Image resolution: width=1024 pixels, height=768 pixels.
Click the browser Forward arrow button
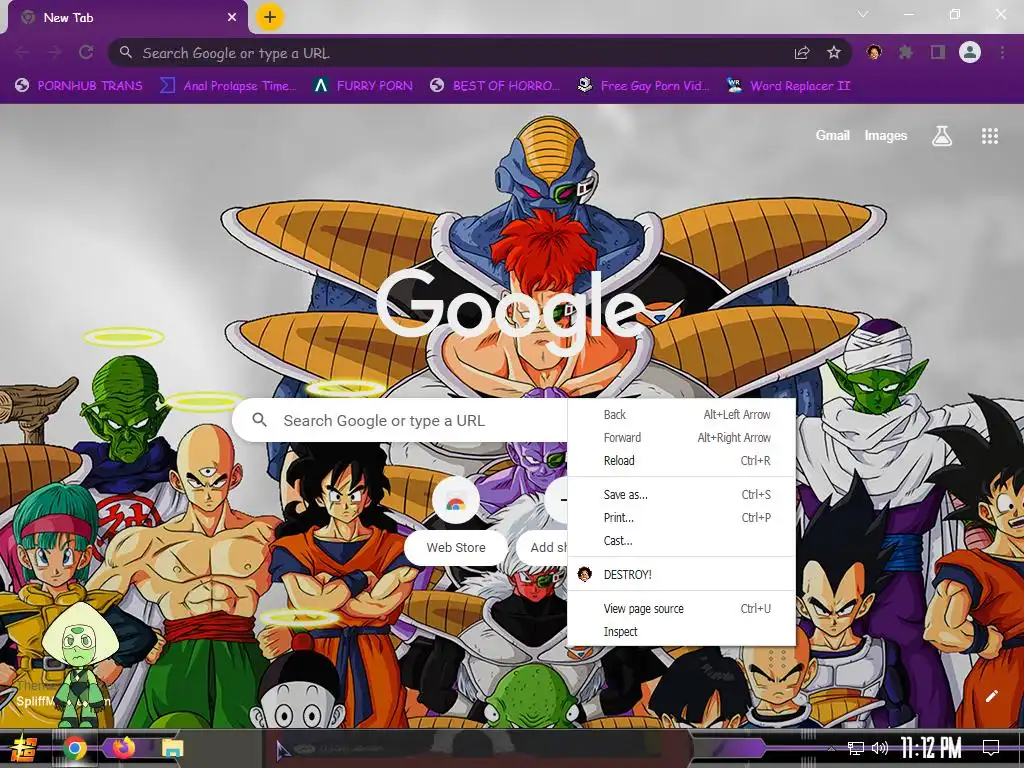coord(54,52)
